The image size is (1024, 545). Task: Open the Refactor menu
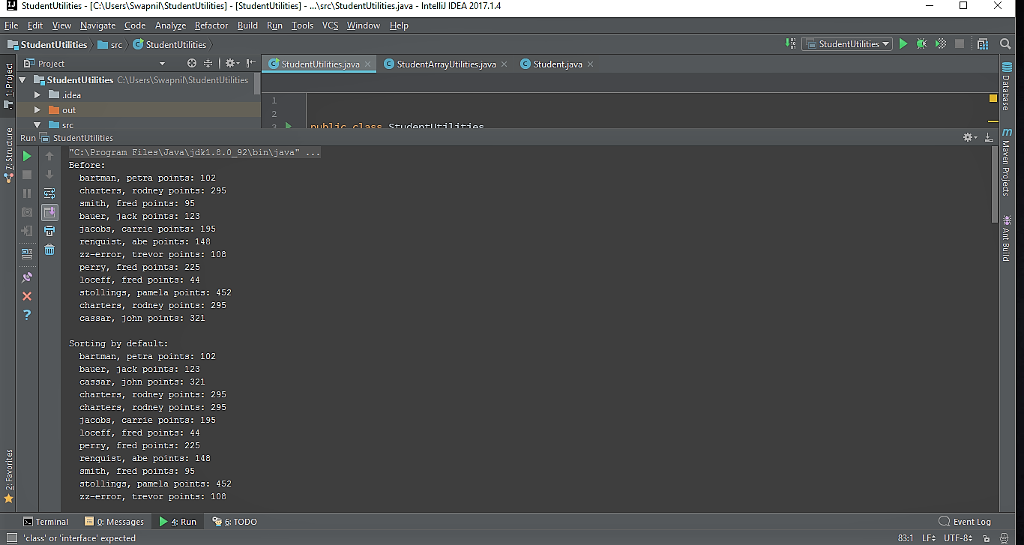coord(212,25)
